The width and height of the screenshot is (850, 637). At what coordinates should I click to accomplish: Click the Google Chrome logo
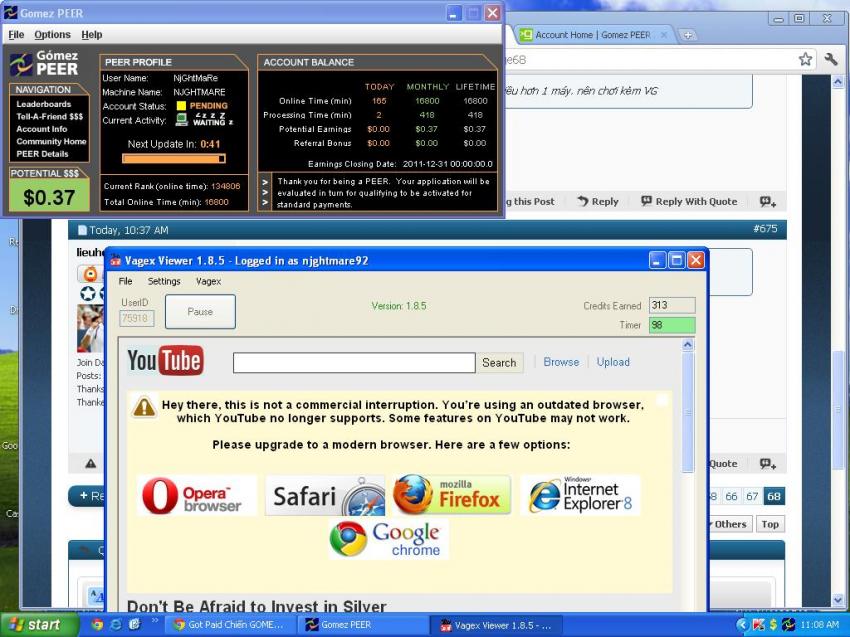pos(389,539)
